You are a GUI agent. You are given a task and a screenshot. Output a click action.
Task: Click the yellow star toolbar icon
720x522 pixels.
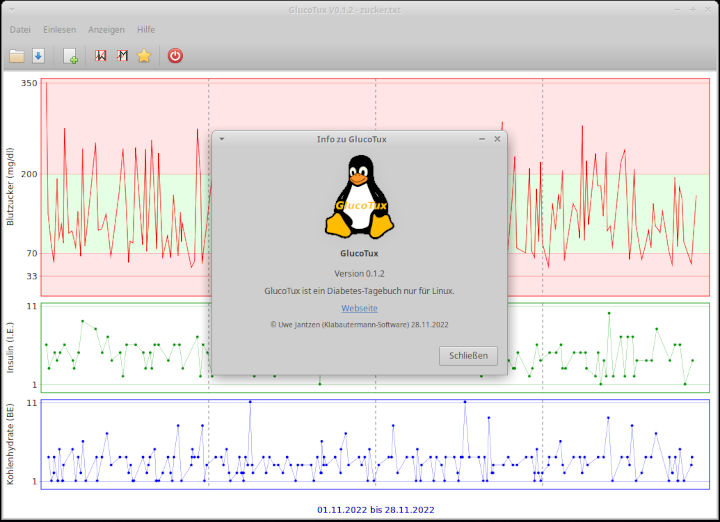click(144, 56)
